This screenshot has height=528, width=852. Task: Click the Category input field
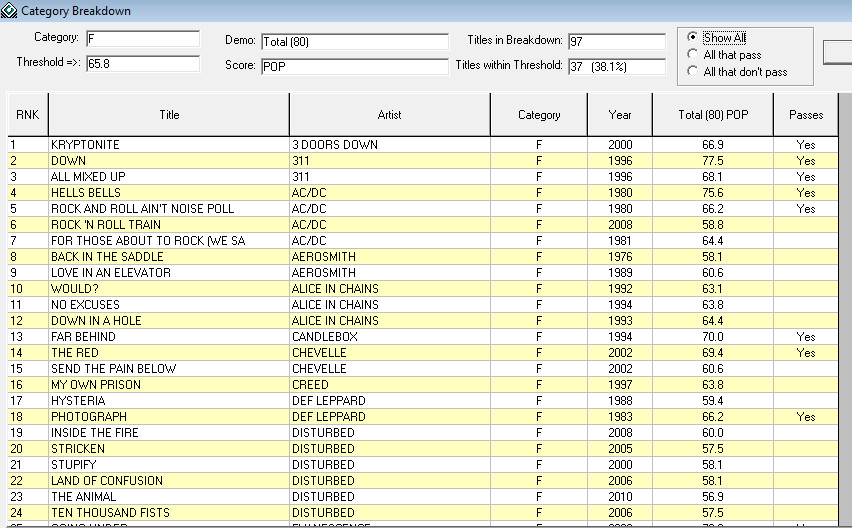142,39
